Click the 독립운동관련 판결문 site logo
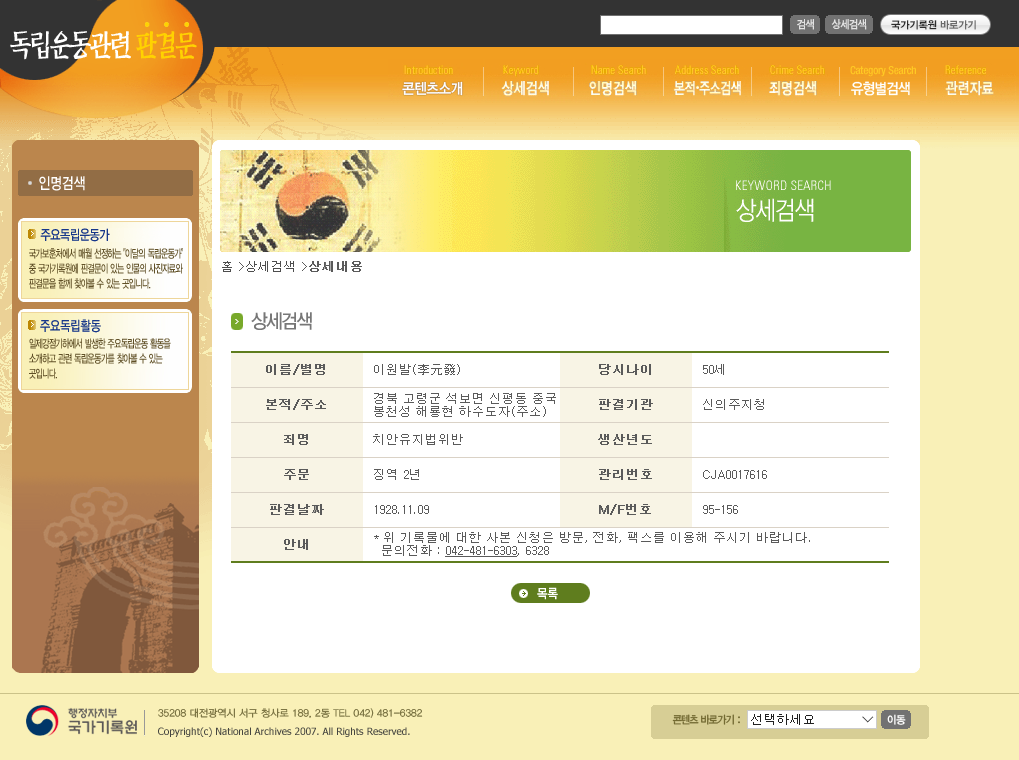 coord(103,43)
